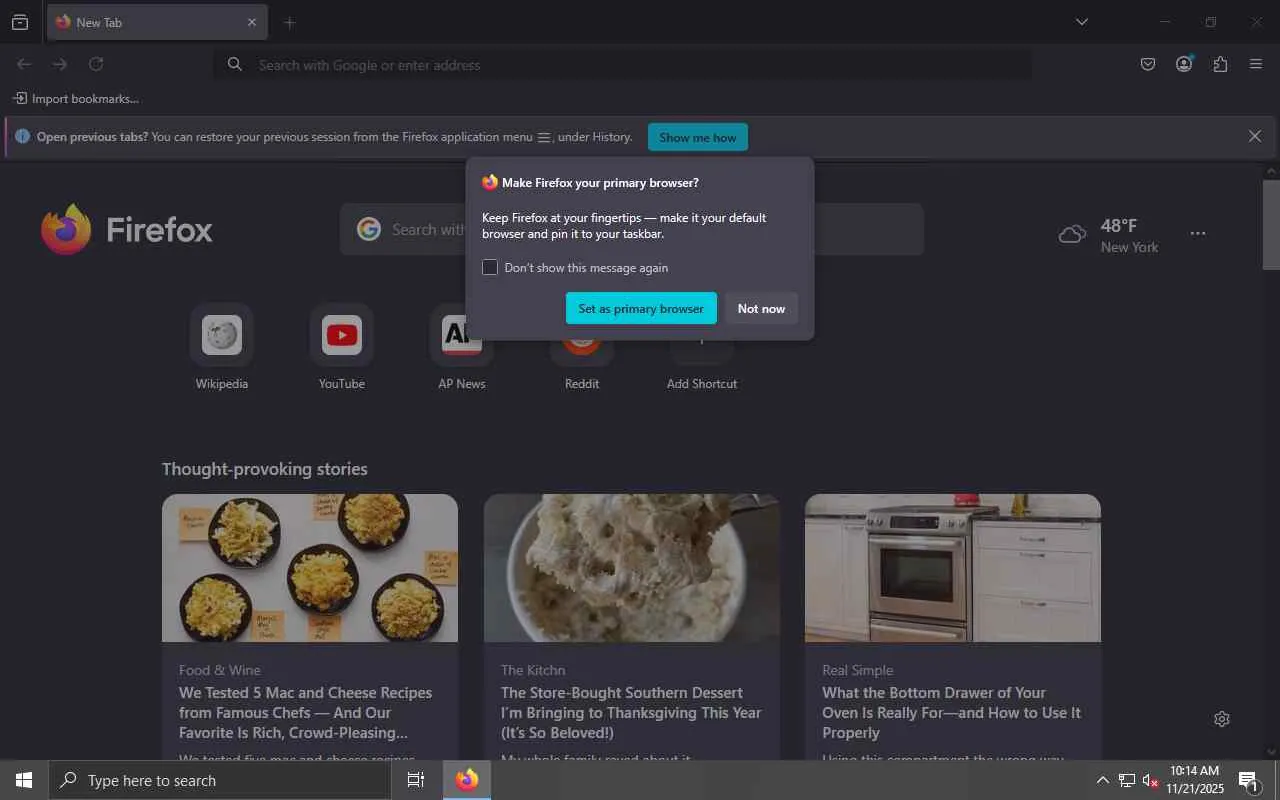Click the Firefox taskbar icon
Viewport: 1280px width, 800px height.
click(467, 780)
